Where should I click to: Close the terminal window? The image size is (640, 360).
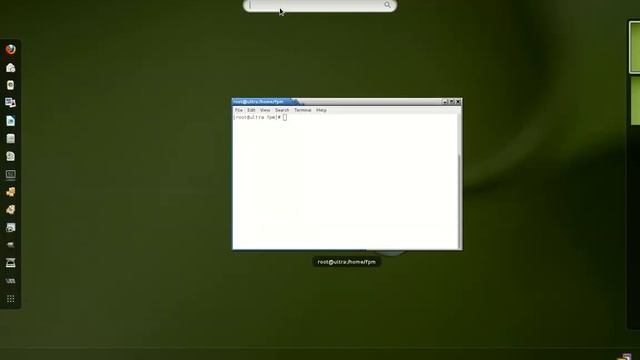tap(458, 102)
